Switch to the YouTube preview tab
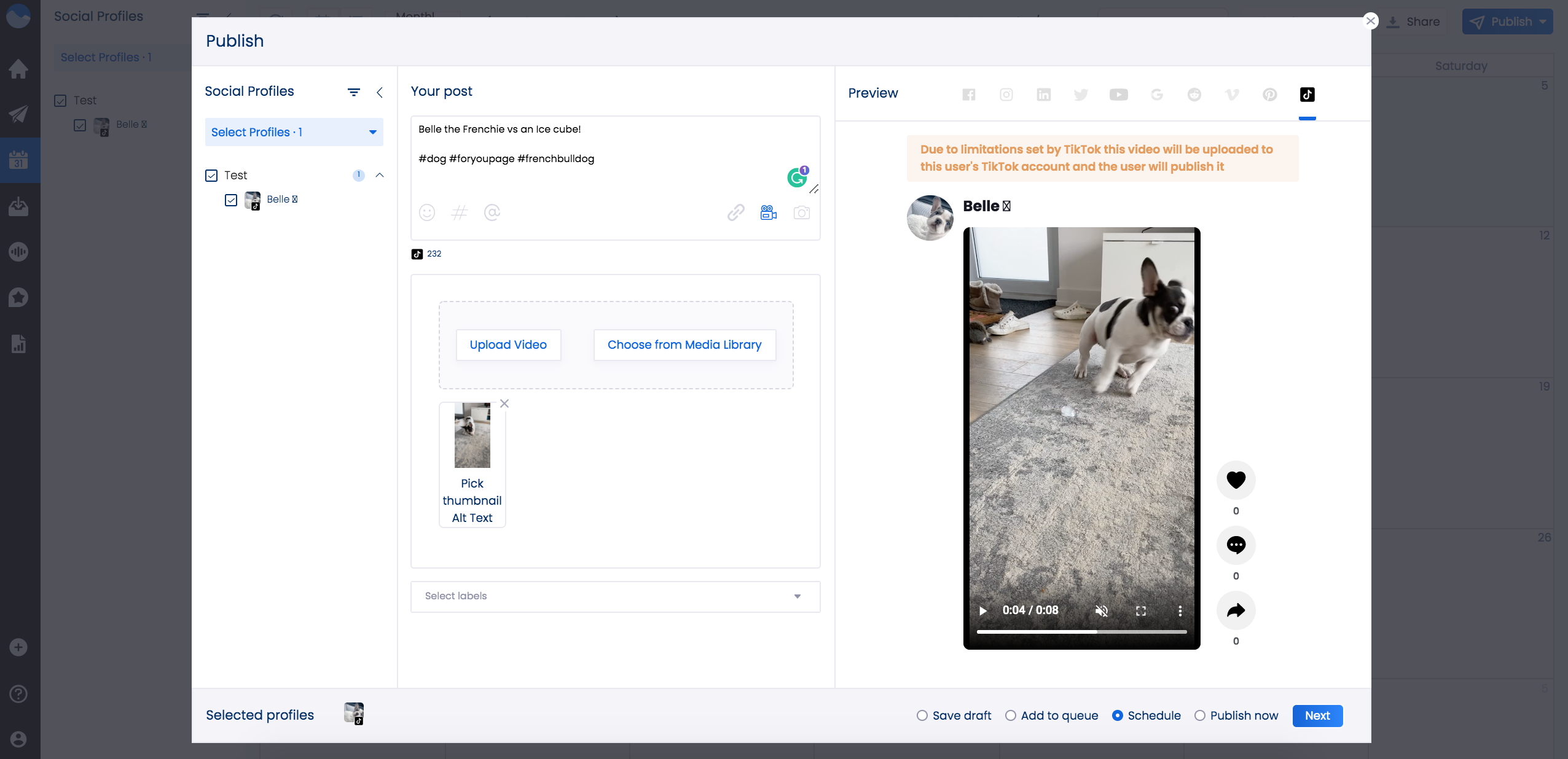Screen dimensions: 1568x759 [1119, 95]
